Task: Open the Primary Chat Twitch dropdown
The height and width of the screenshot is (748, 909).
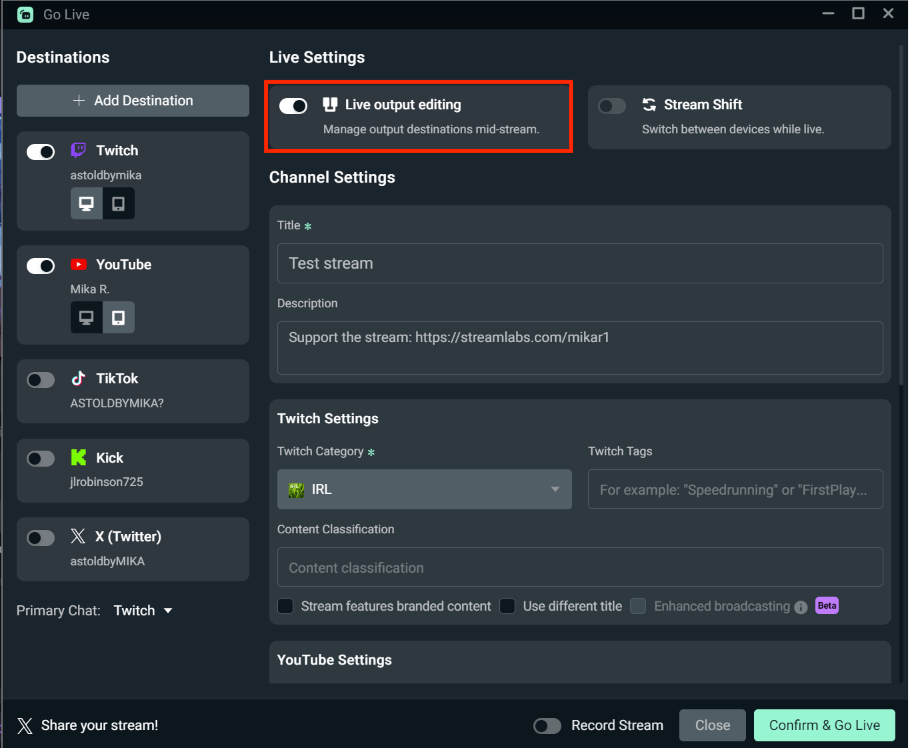Action: tap(143, 611)
